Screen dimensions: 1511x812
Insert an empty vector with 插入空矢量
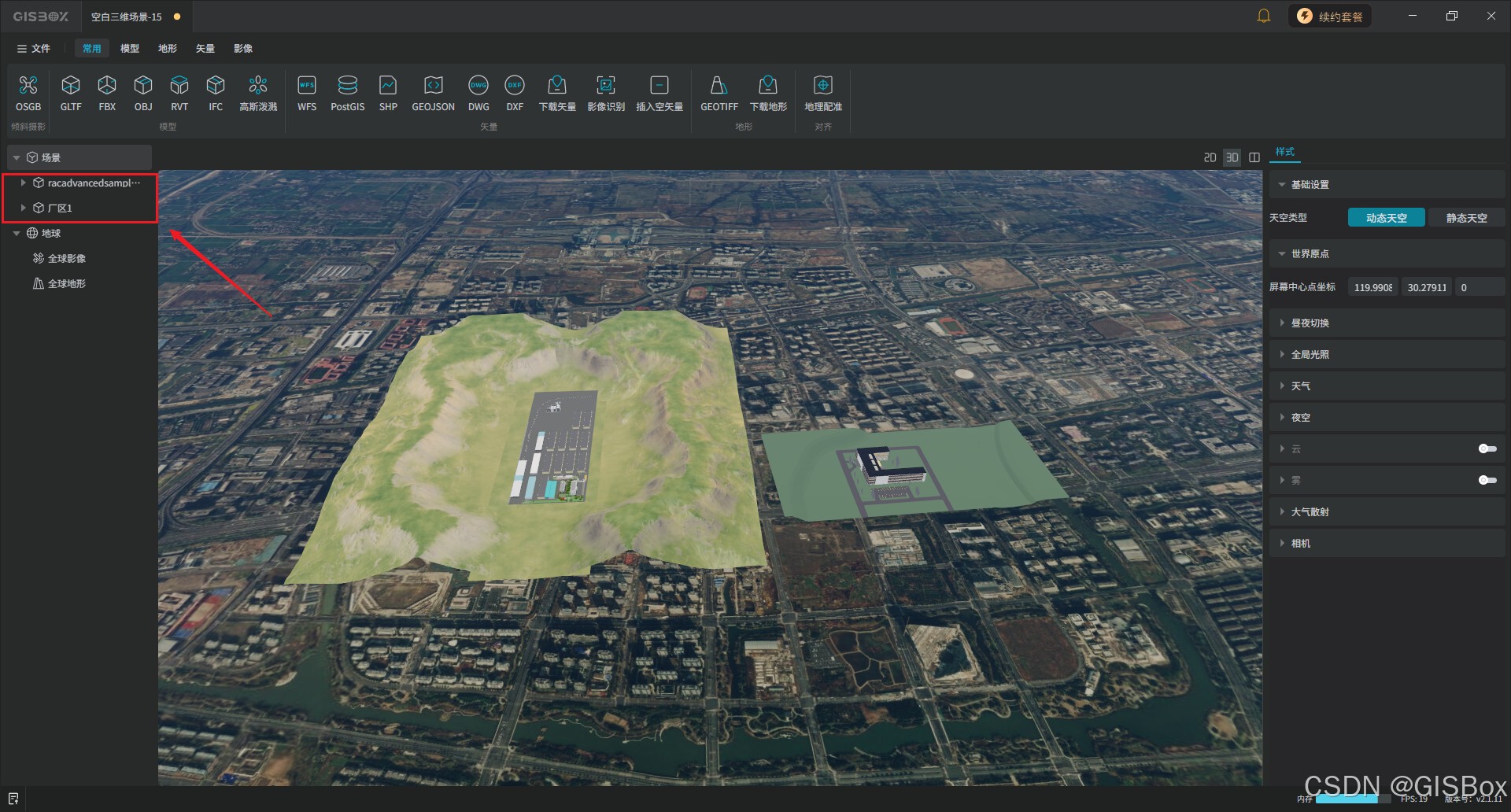(659, 93)
